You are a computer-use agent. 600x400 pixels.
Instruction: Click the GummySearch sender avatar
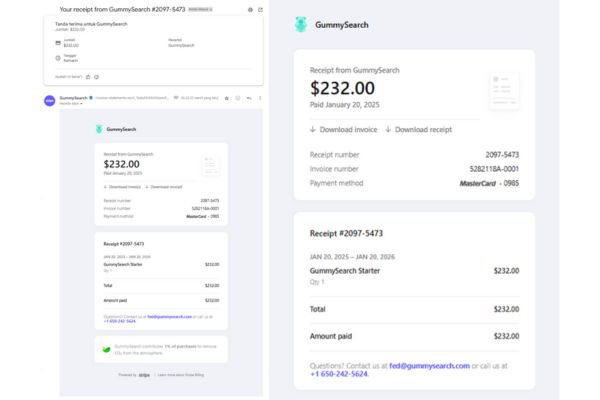coord(50,100)
